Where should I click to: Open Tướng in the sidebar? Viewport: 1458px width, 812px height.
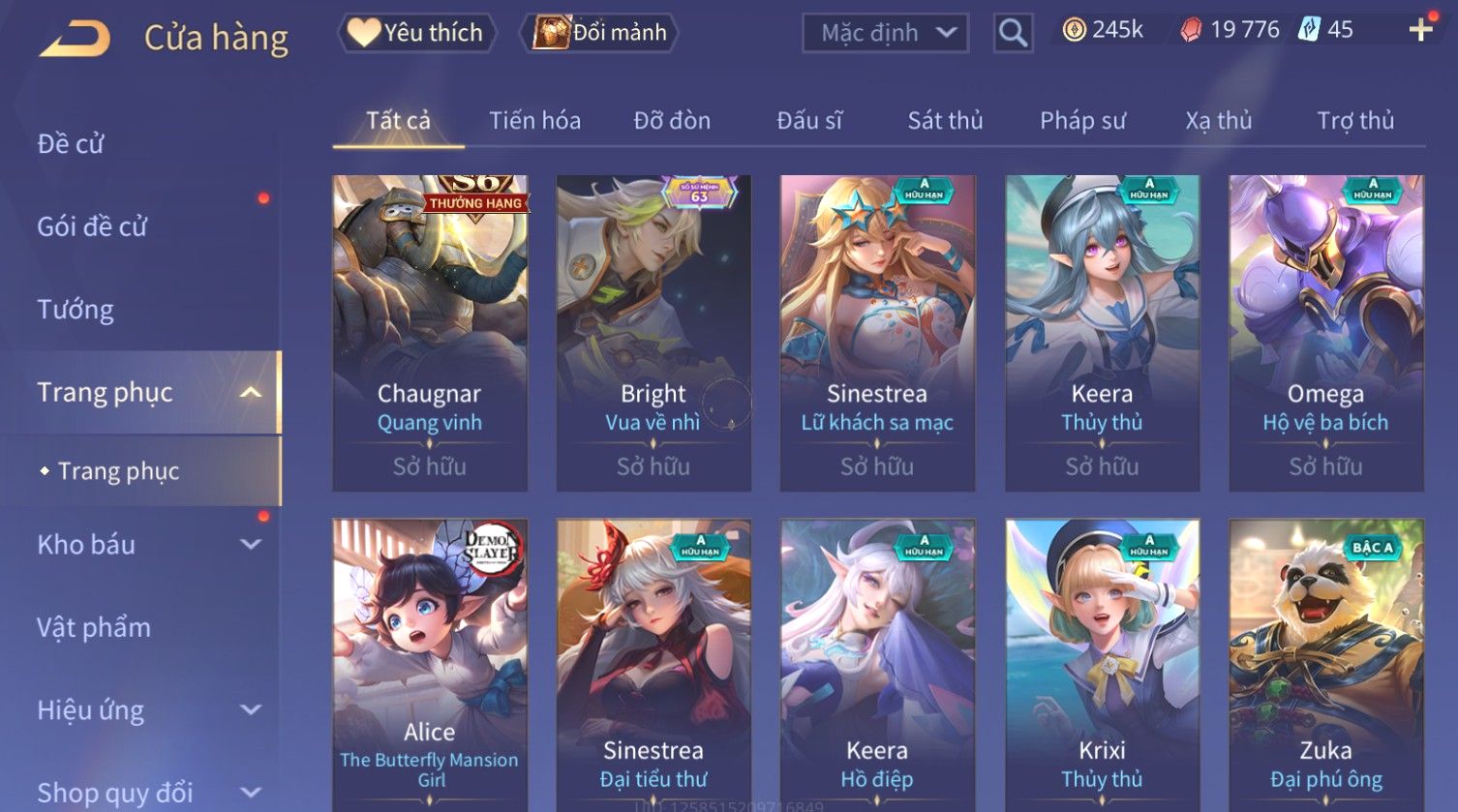(76, 310)
